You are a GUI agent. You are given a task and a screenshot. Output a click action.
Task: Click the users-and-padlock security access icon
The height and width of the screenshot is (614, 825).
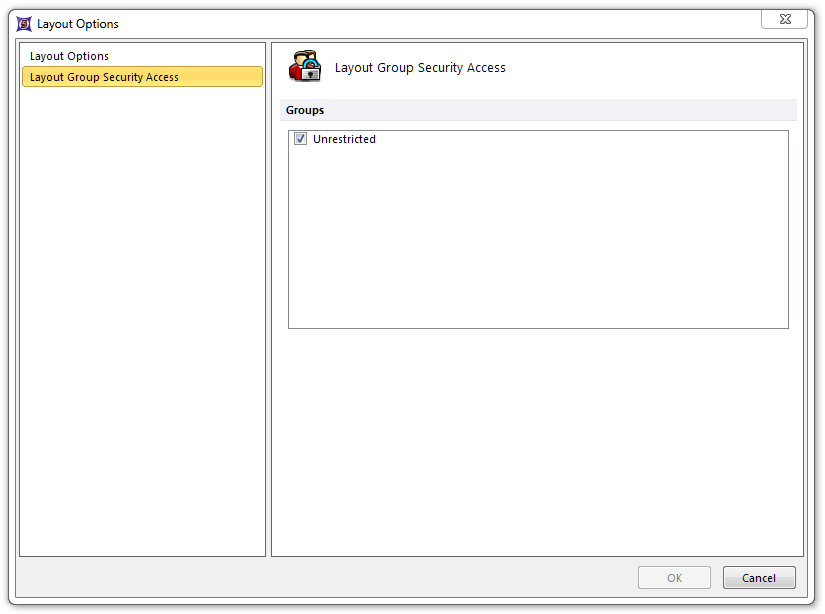point(305,67)
